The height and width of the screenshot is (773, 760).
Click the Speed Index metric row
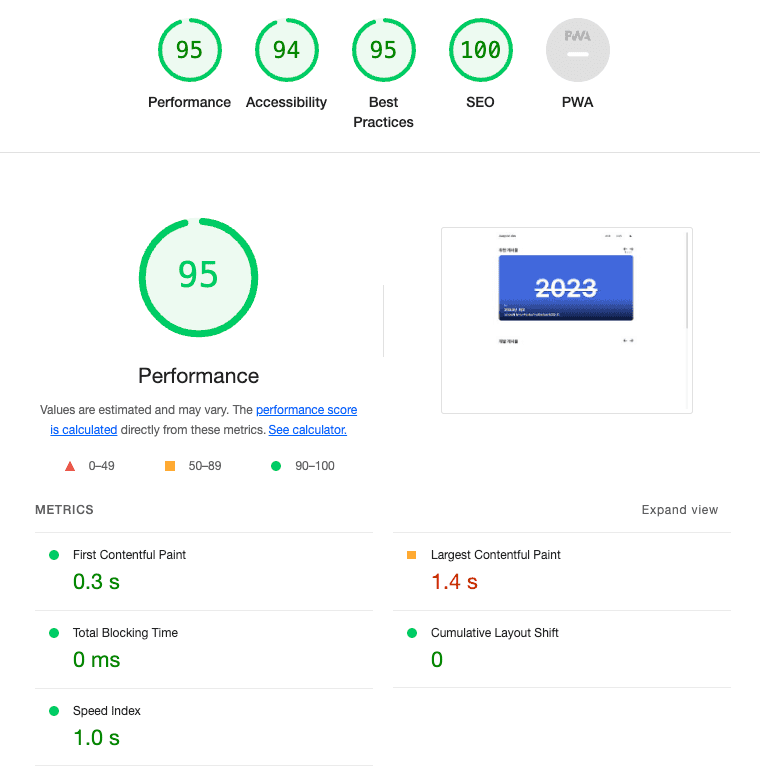[x=107, y=711]
